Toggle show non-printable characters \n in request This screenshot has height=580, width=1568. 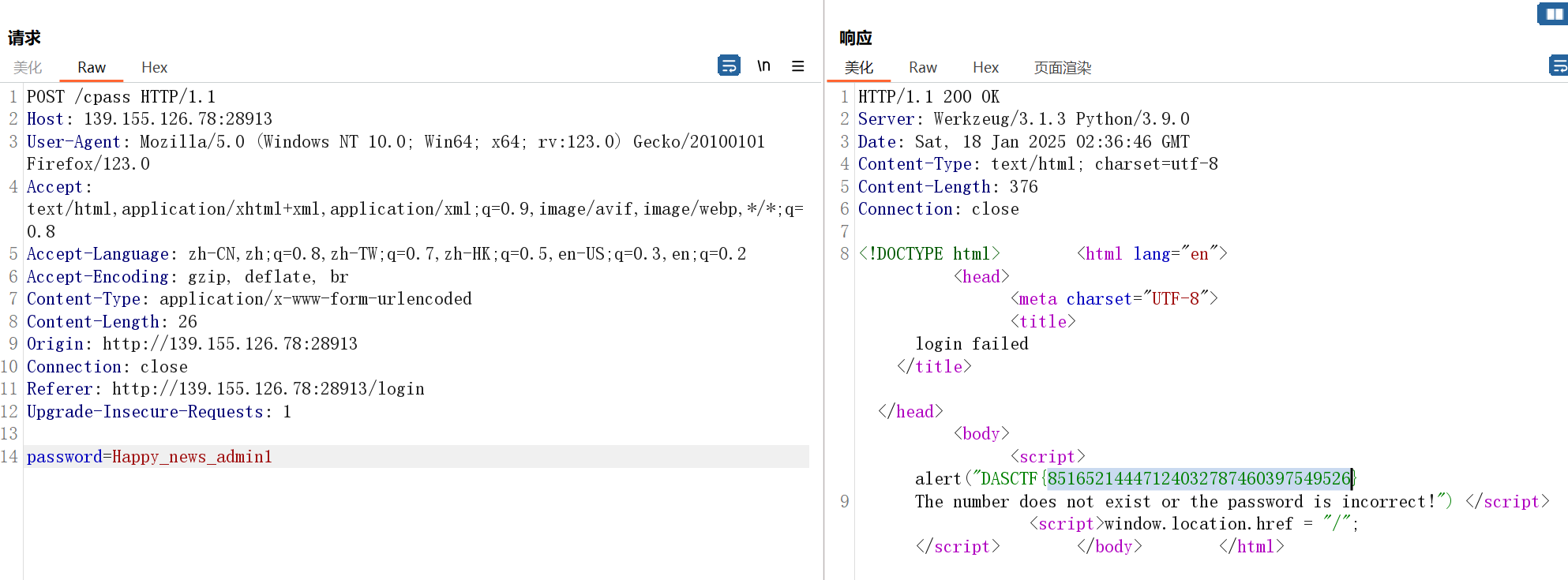click(763, 65)
